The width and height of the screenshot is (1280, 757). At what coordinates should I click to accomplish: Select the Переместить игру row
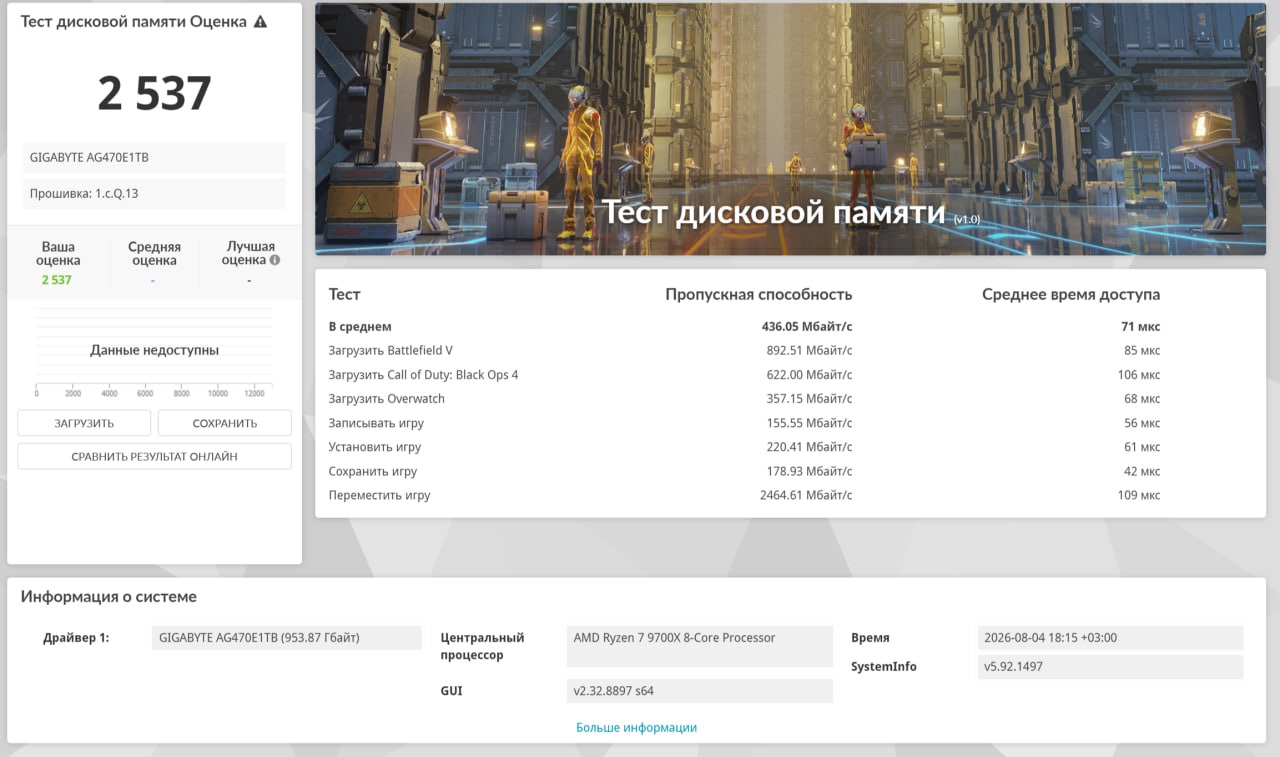coord(744,495)
